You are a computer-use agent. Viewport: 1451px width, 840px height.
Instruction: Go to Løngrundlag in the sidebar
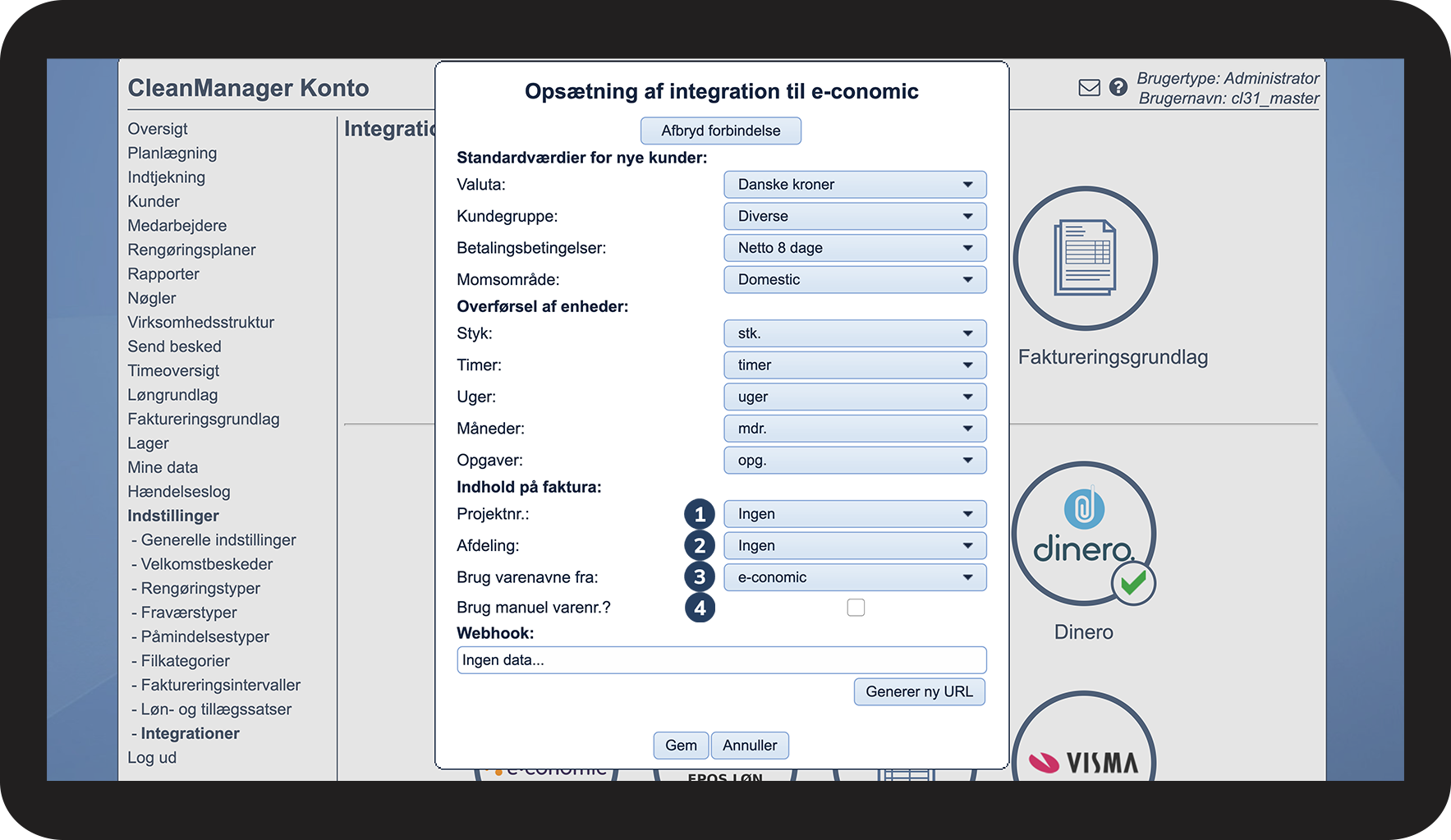[x=172, y=395]
